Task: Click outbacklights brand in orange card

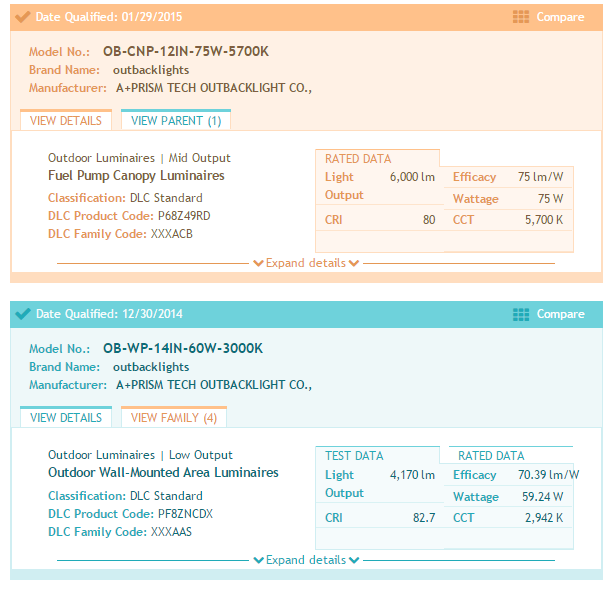Action: click(151, 70)
